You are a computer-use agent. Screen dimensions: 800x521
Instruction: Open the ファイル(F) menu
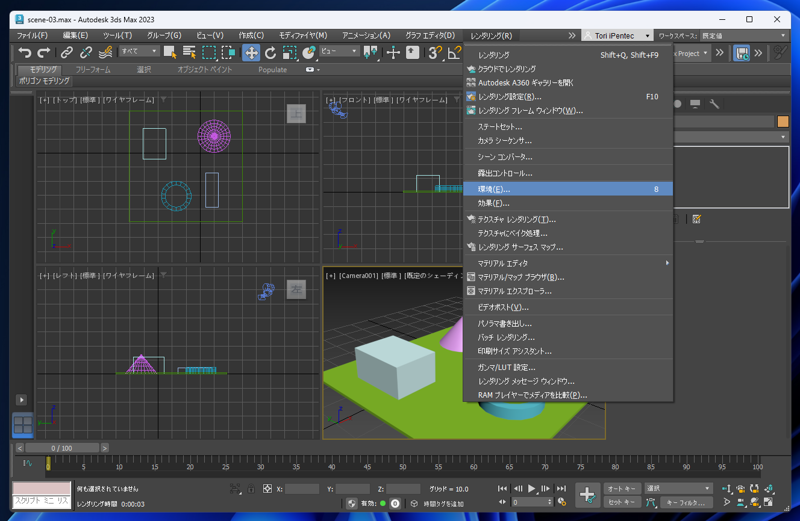[x=32, y=36]
